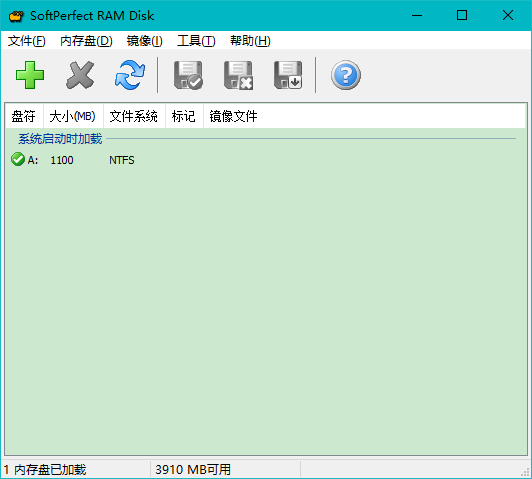Select the A: 1100 NTFS disk row
The width and height of the screenshot is (532, 479).
click(265, 159)
